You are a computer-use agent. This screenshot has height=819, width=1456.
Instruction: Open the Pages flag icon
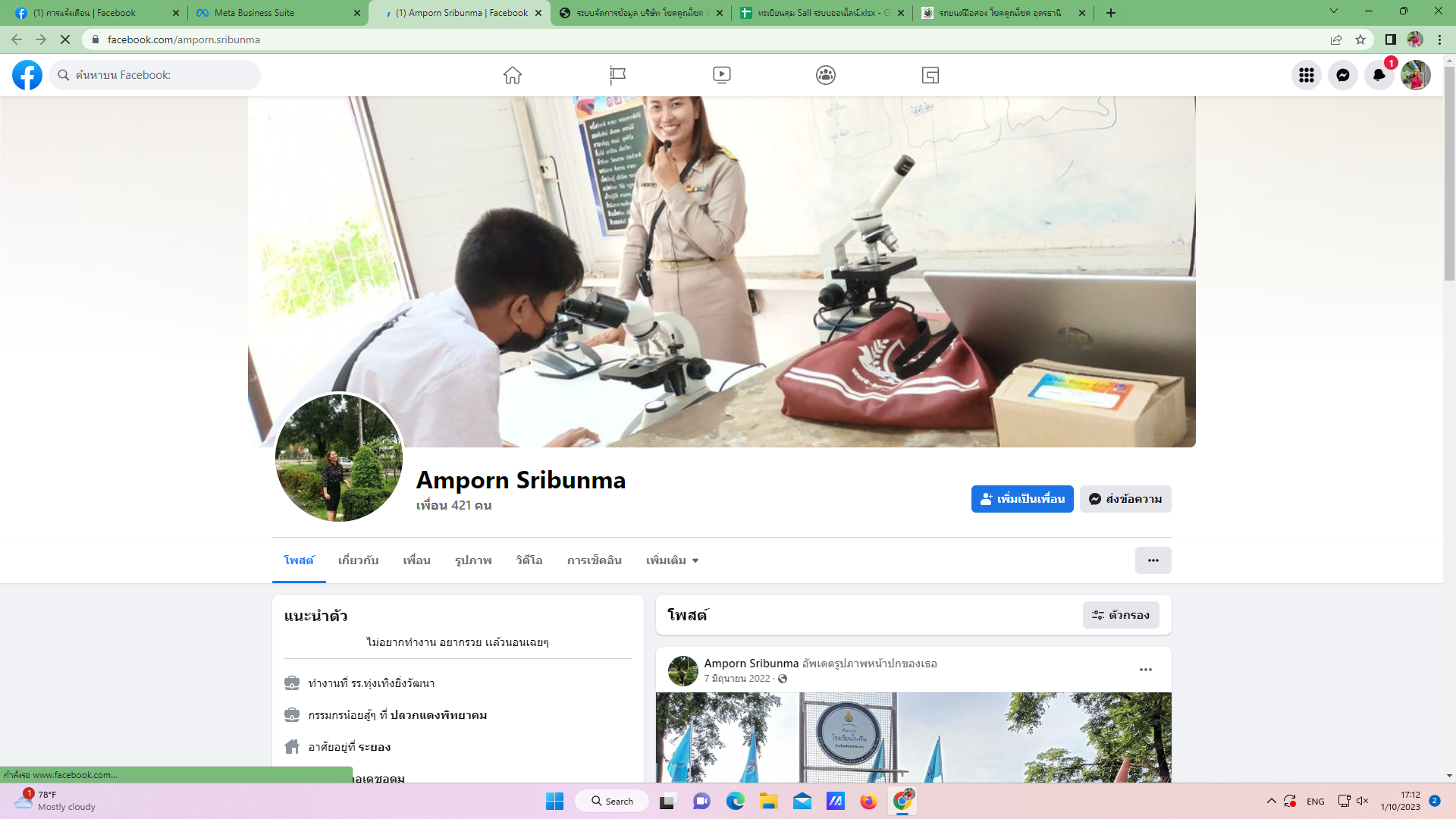tap(617, 75)
